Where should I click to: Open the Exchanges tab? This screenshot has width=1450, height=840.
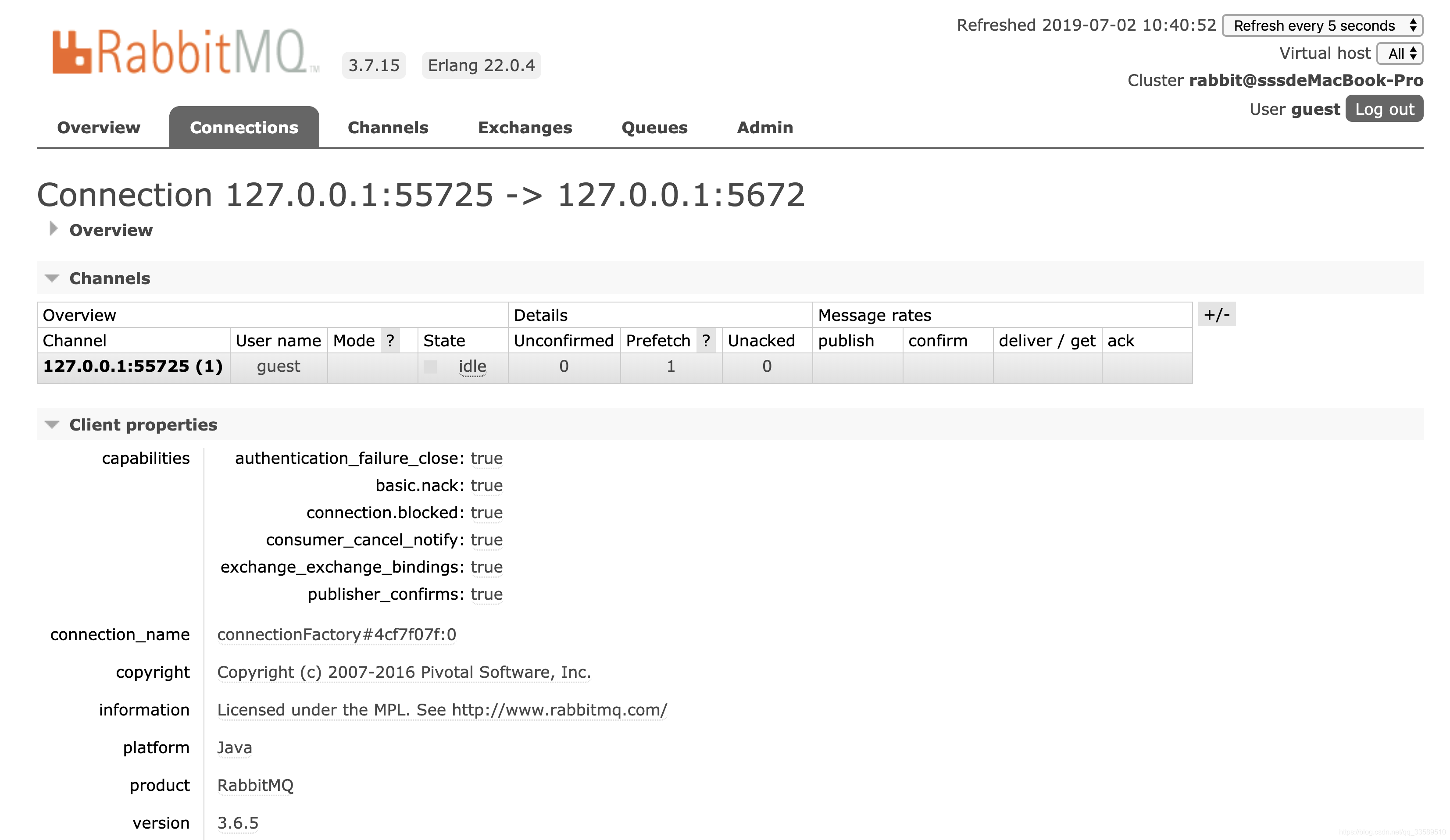coord(525,128)
